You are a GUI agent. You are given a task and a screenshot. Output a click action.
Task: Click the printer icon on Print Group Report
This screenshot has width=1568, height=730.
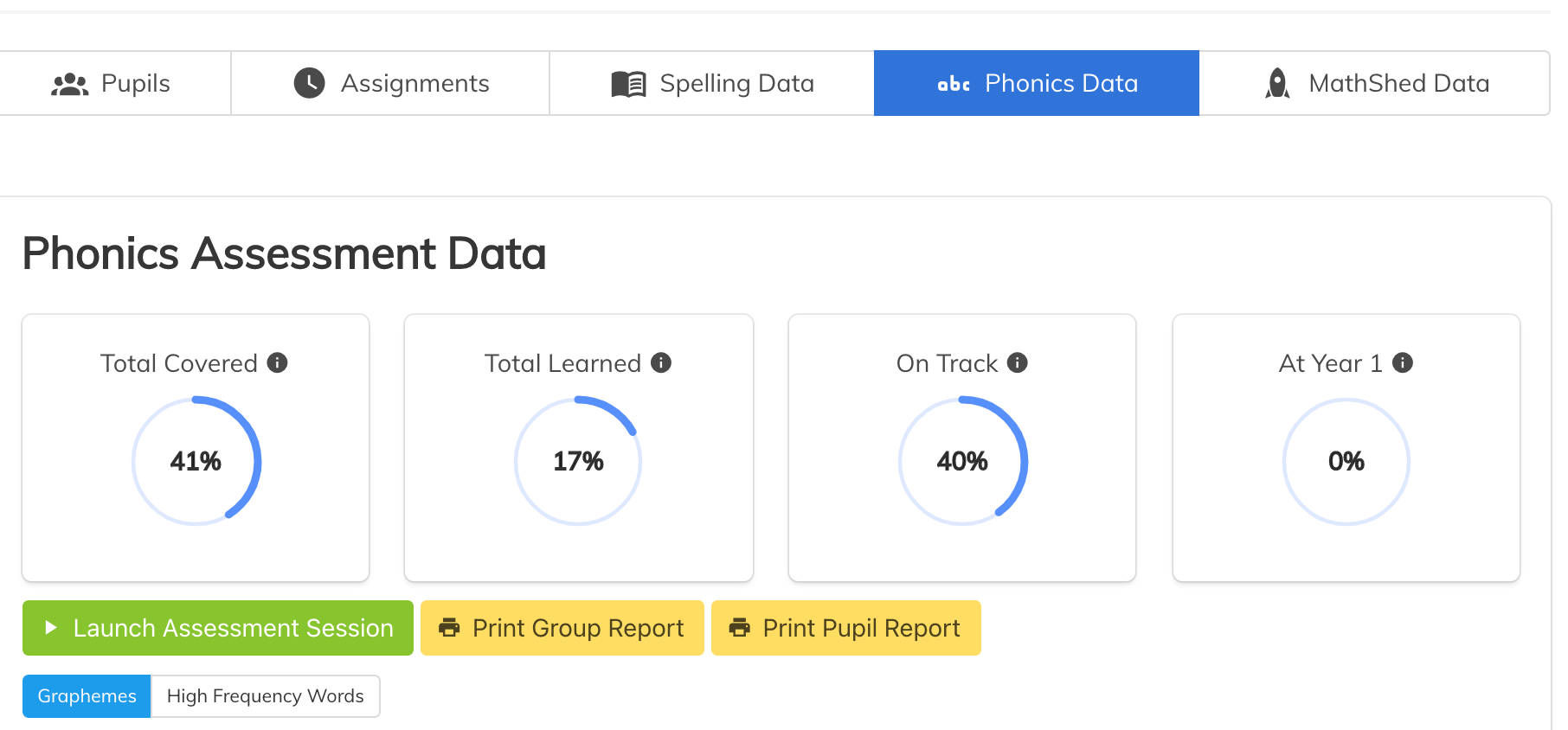[x=449, y=627]
